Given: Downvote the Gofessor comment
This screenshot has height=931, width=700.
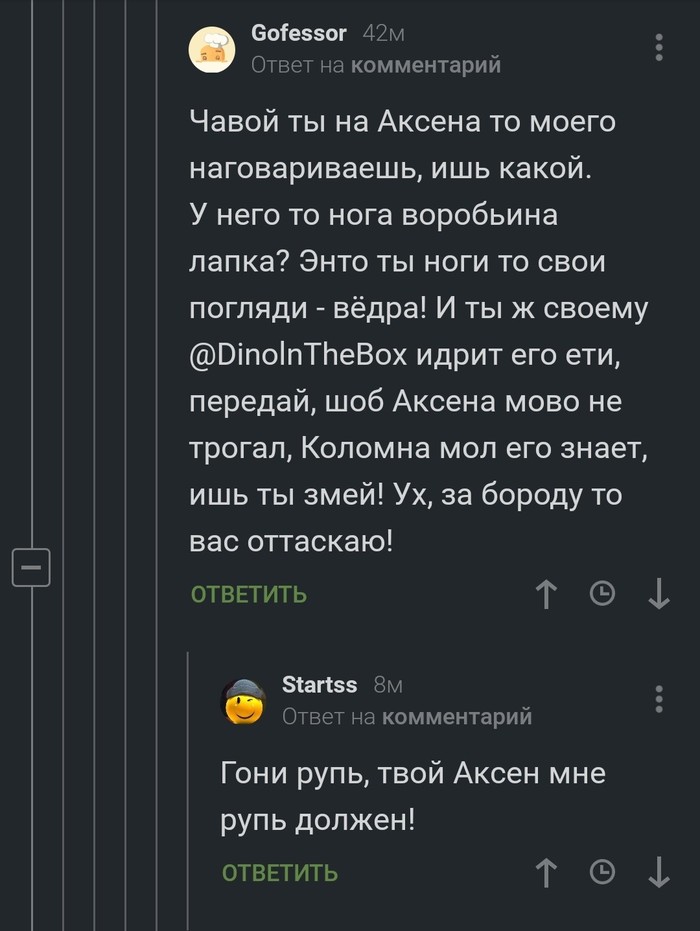Looking at the screenshot, I should tap(659, 595).
